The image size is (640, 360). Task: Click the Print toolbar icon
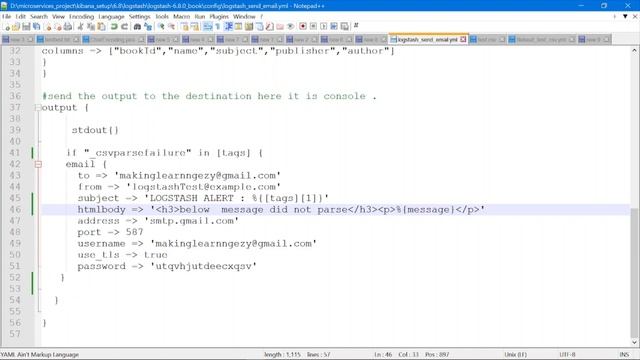68,27
